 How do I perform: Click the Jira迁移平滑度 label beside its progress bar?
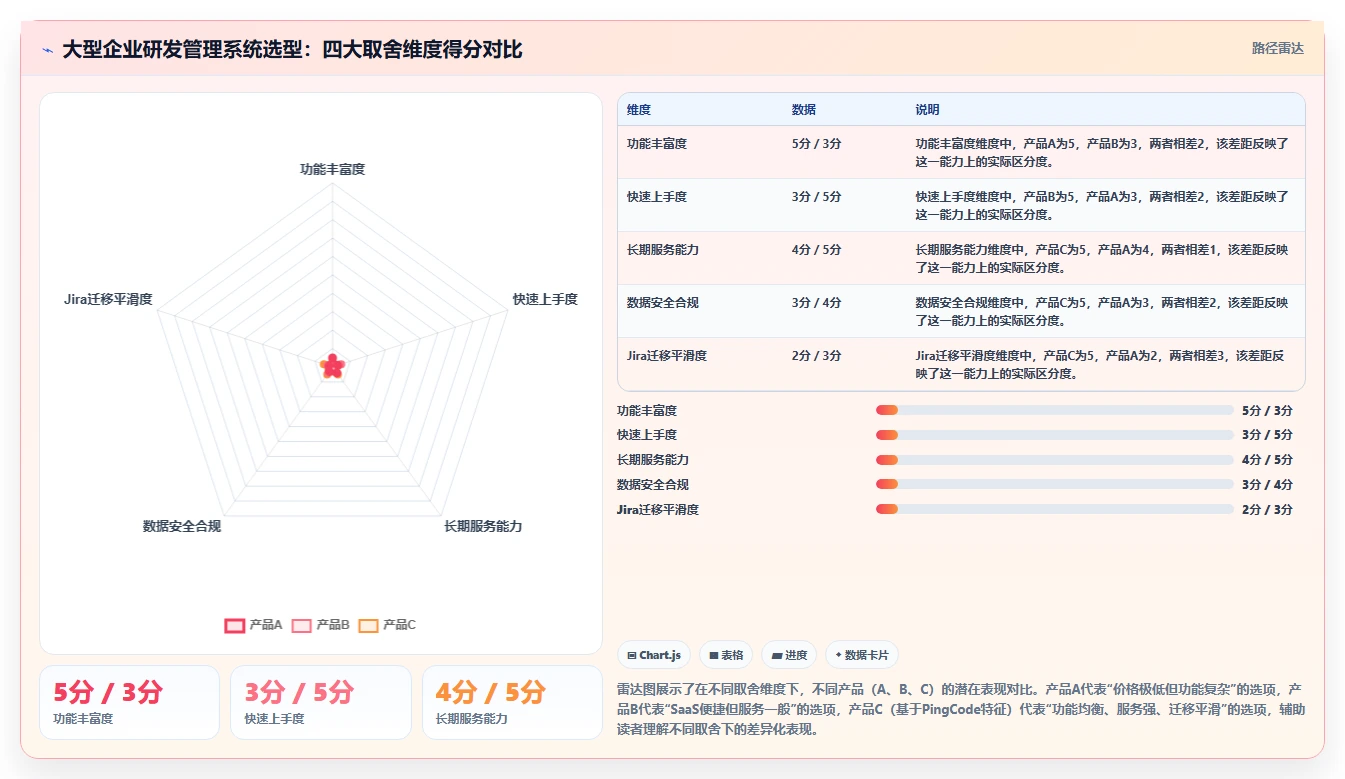click(658, 509)
